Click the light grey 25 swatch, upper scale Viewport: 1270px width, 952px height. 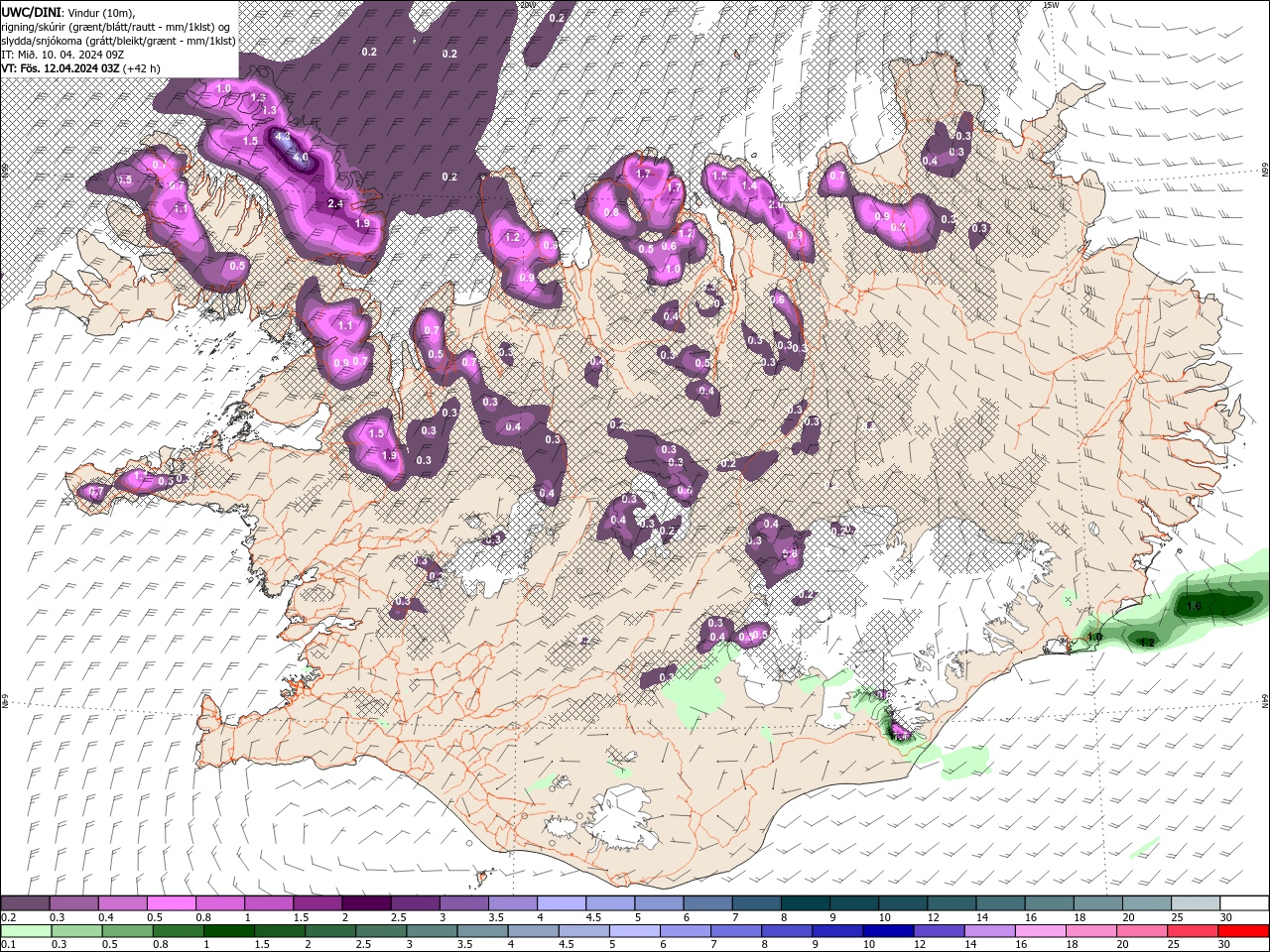click(x=1197, y=903)
